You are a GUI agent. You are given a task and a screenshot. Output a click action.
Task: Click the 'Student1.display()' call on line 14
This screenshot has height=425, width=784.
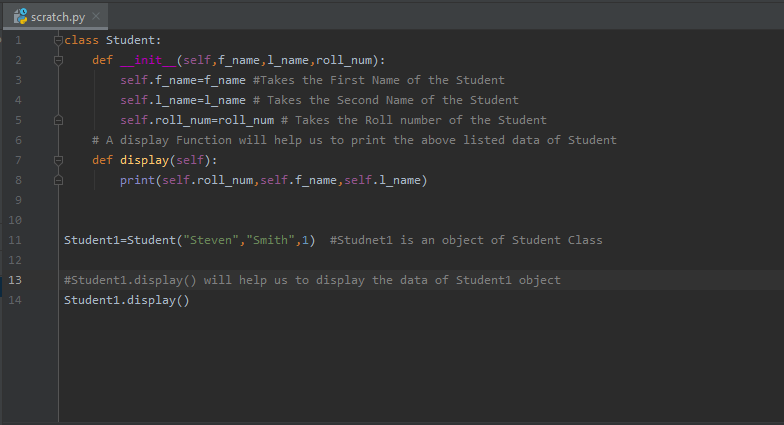pyautogui.click(x=126, y=300)
